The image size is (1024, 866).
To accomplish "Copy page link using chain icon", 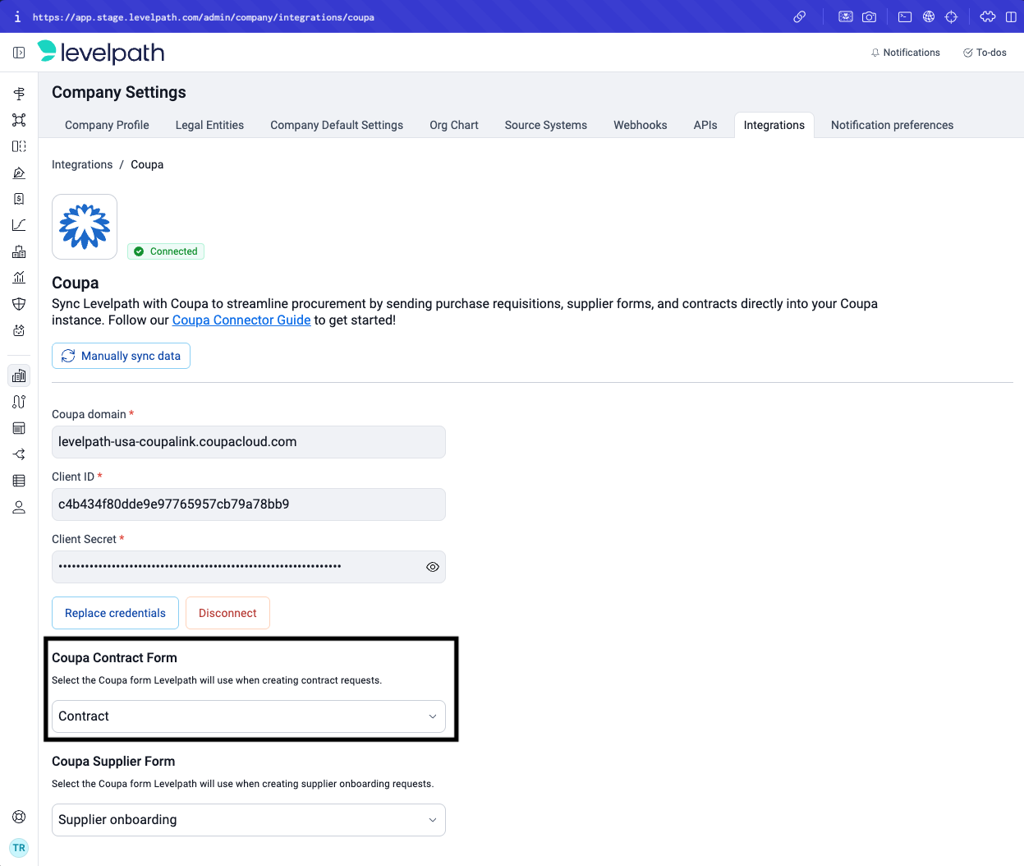I will (x=799, y=17).
